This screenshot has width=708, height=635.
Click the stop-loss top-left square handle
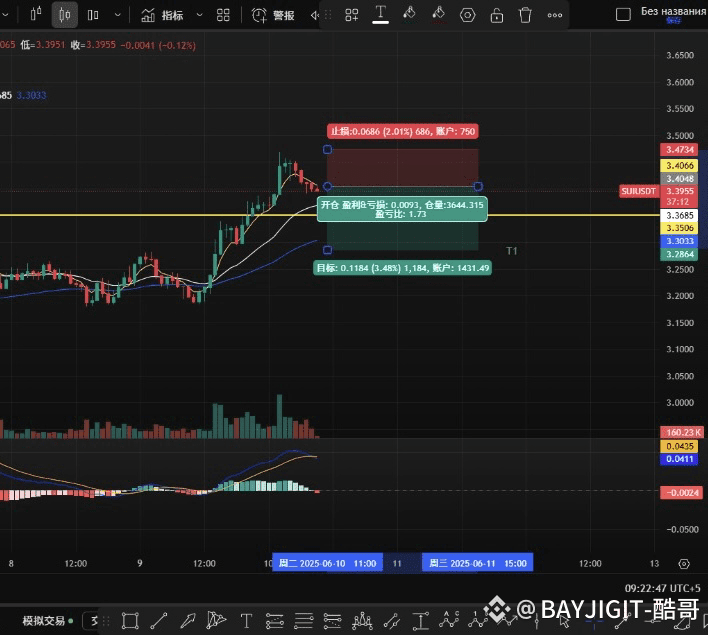[x=328, y=149]
